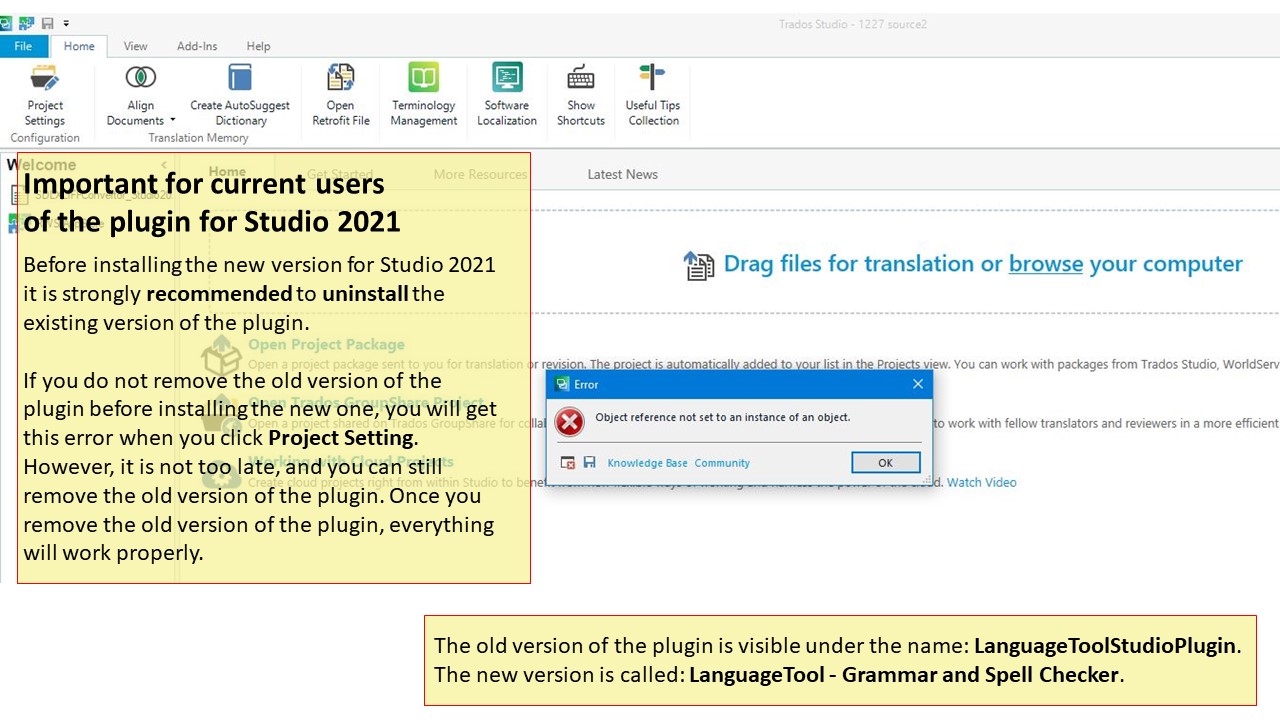Switch to the Latest News tab

click(x=622, y=174)
